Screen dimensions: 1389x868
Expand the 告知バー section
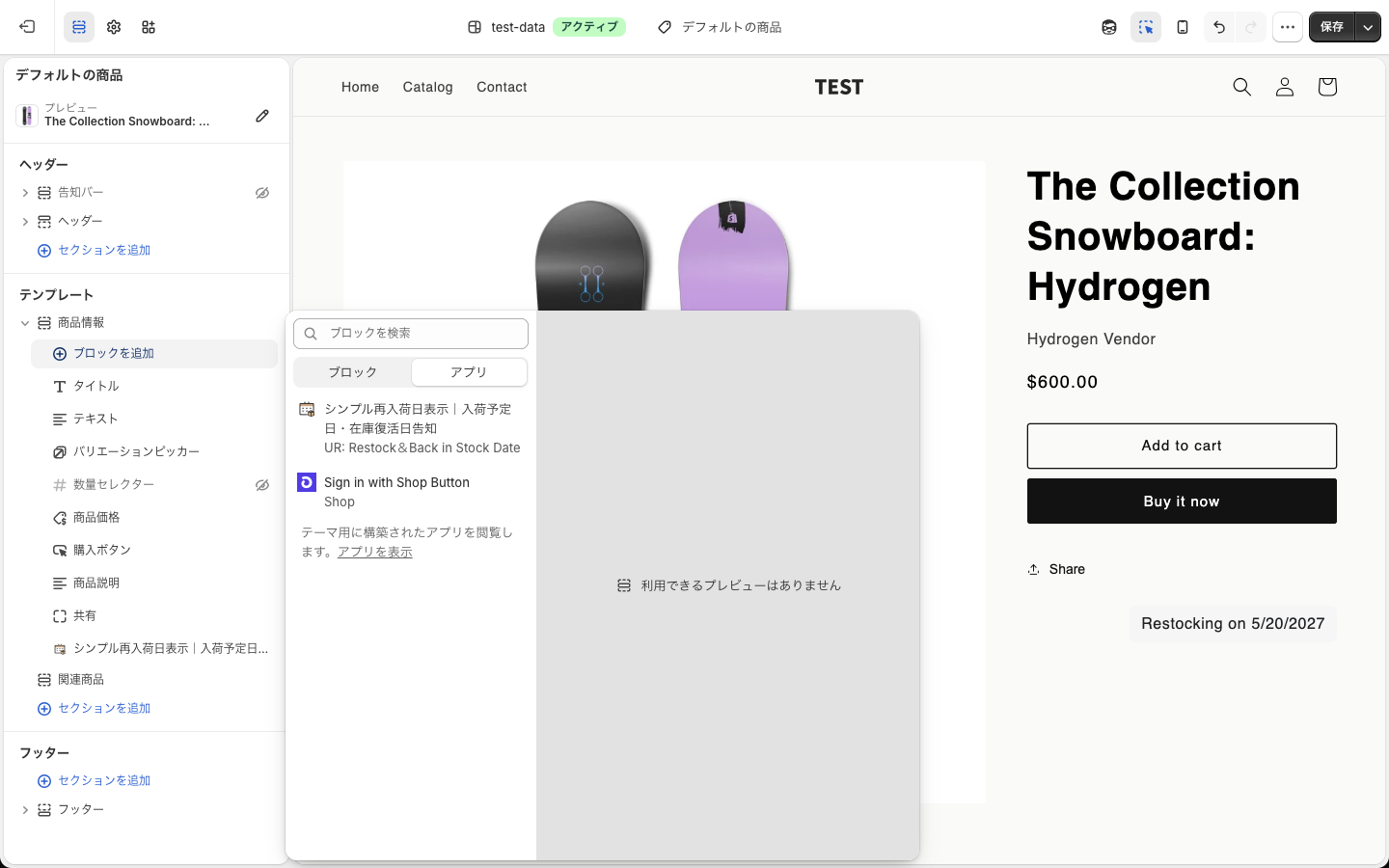click(25, 193)
